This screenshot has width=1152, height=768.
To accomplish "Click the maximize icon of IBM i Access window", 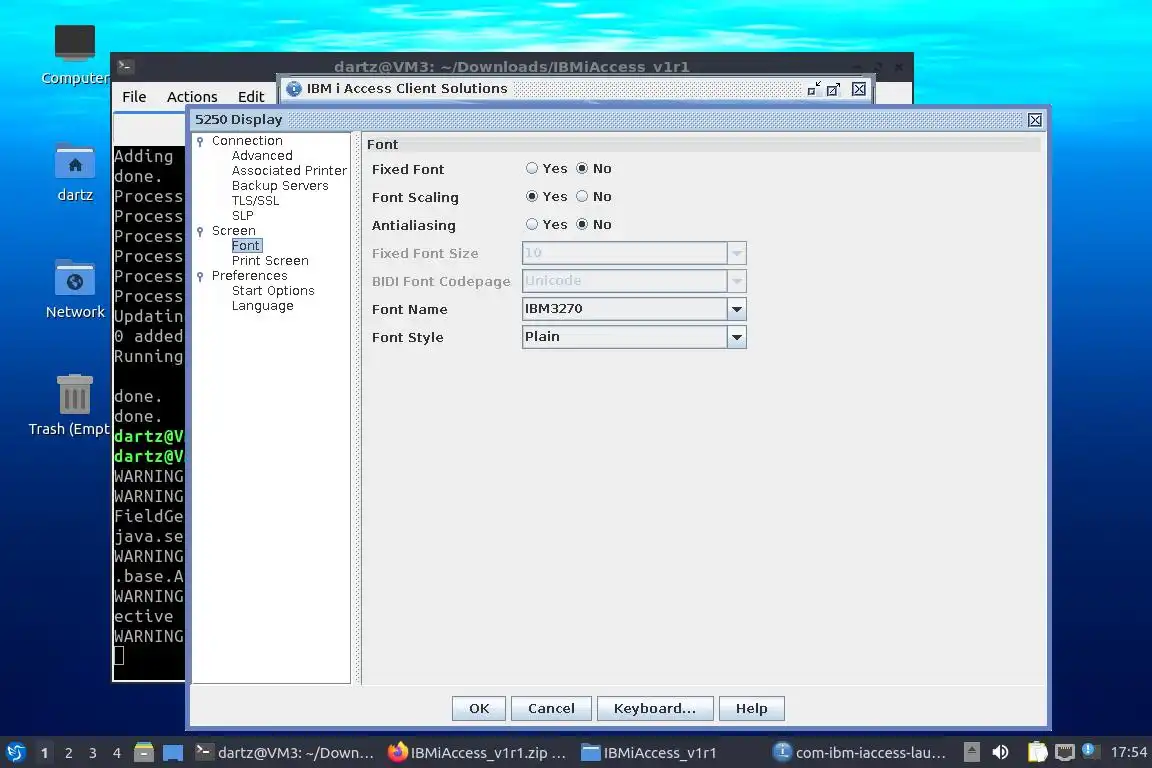I will [833, 89].
